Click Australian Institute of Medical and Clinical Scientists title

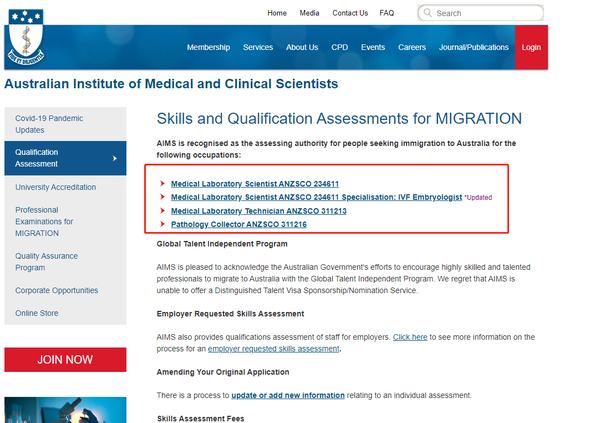point(171,84)
